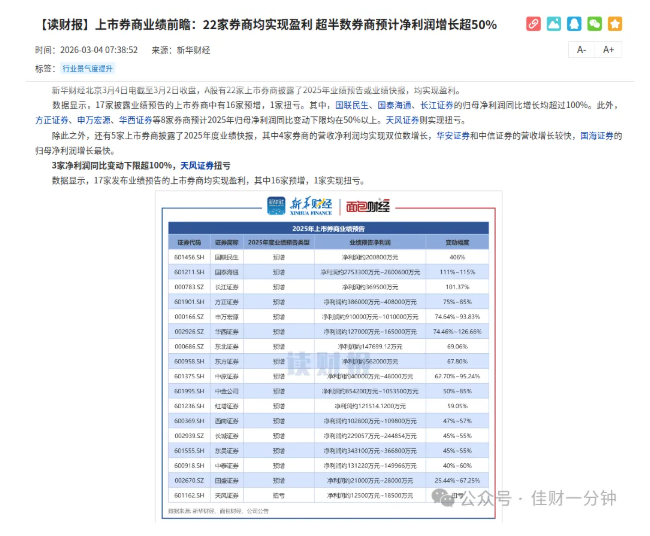Click the 变动幅度 column header
The height and width of the screenshot is (536, 650).
point(457,242)
